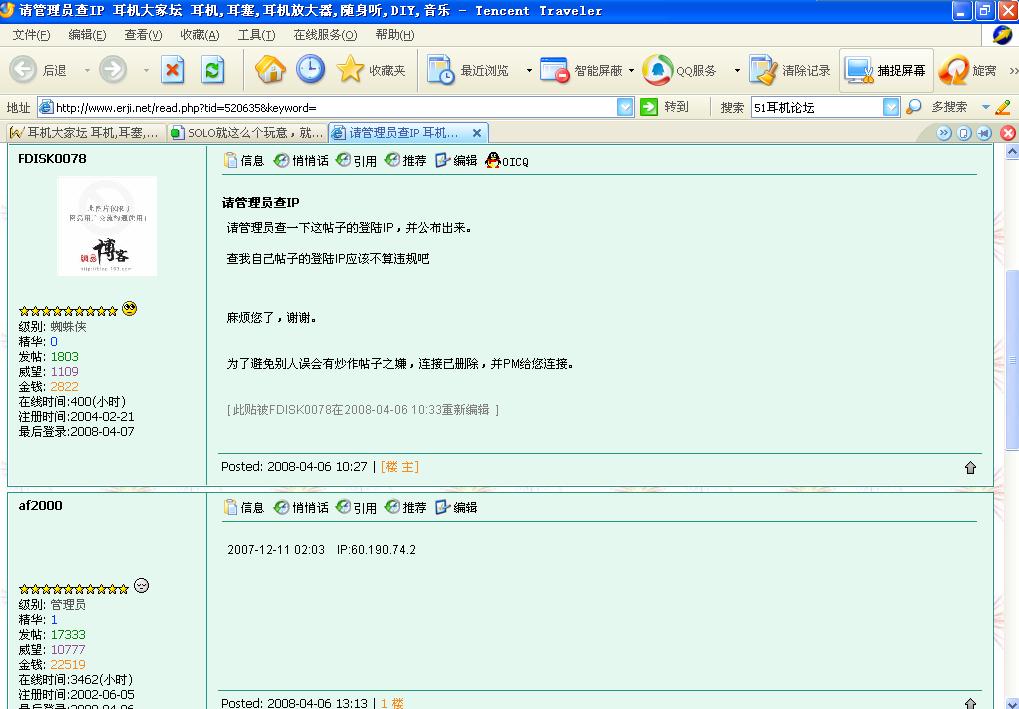Send 悄悄话 to FDISK0078
Screen dimensions: 1019x709
point(301,161)
